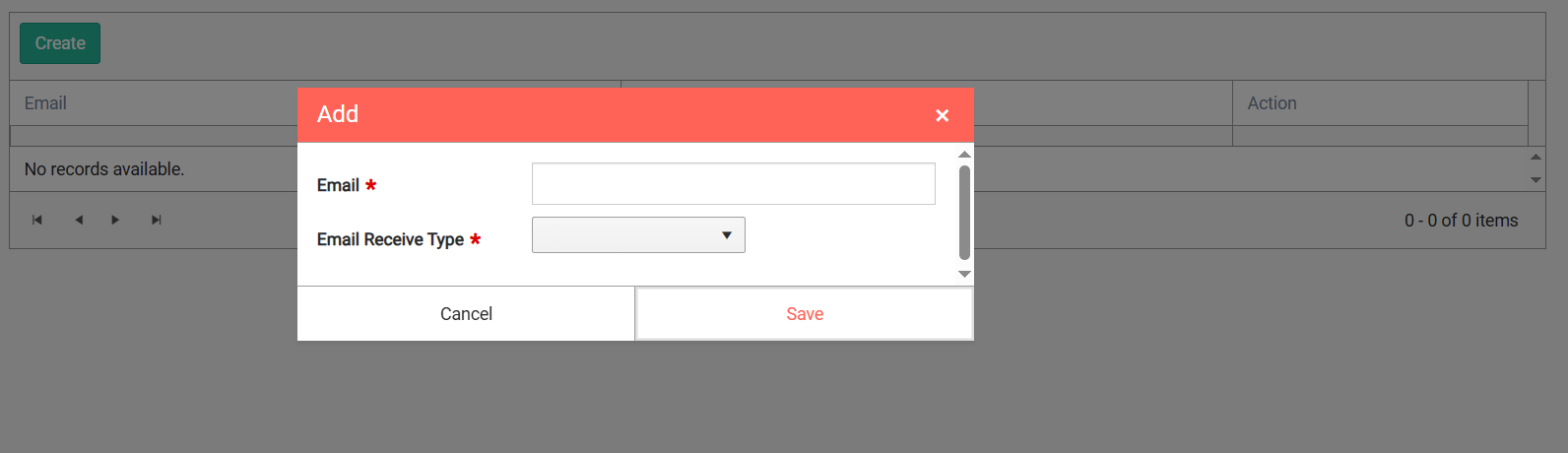Click the Action column header
This screenshot has height=453, width=1568.
[x=1272, y=103]
